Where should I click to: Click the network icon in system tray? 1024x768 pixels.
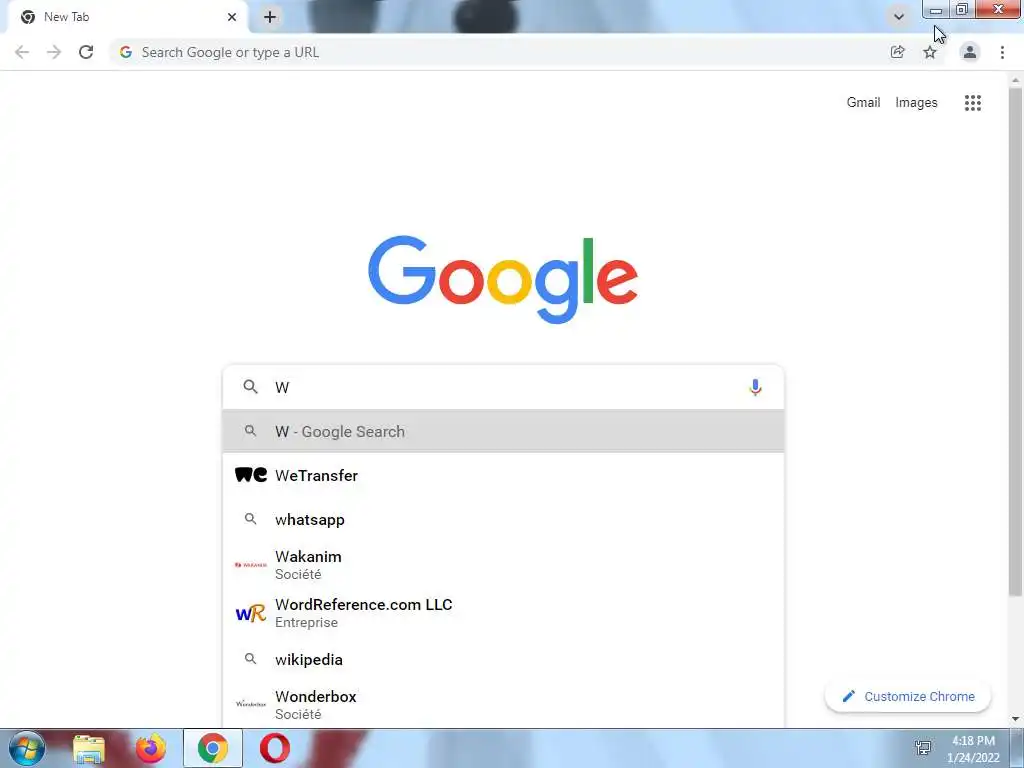923,748
